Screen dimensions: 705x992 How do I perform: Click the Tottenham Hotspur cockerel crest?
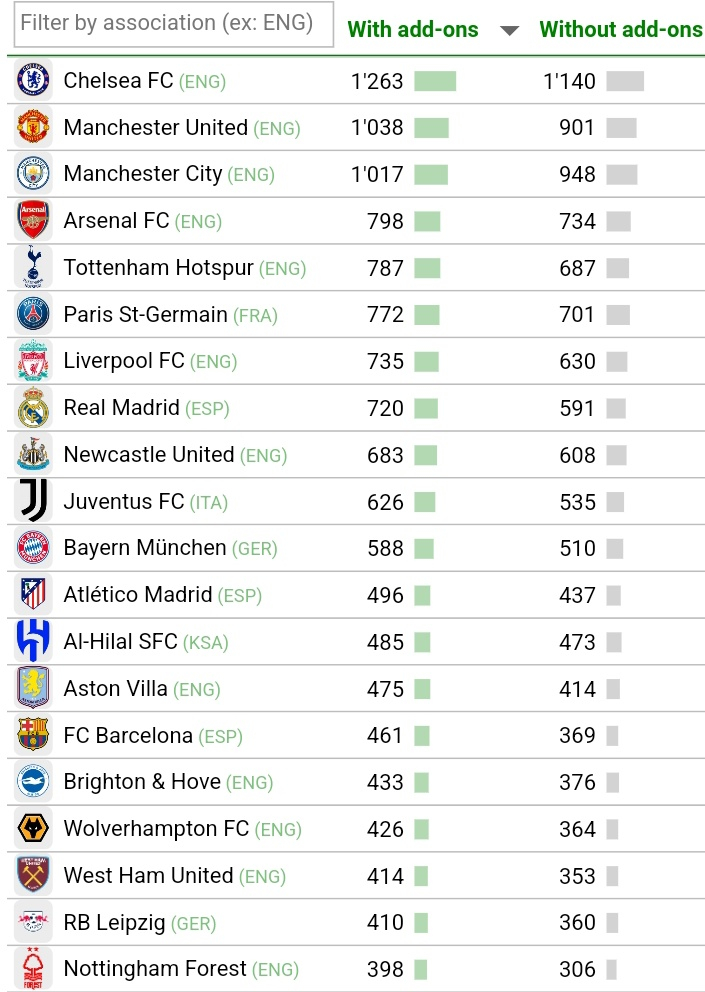33,268
